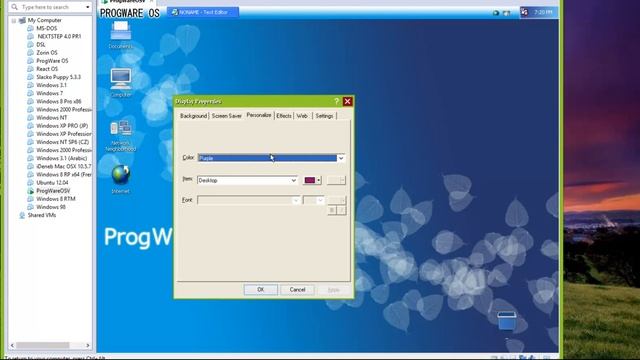The image size is (640, 360).
Task: Select Windows 8 RP x64 virtual machine
Action: coord(64,174)
